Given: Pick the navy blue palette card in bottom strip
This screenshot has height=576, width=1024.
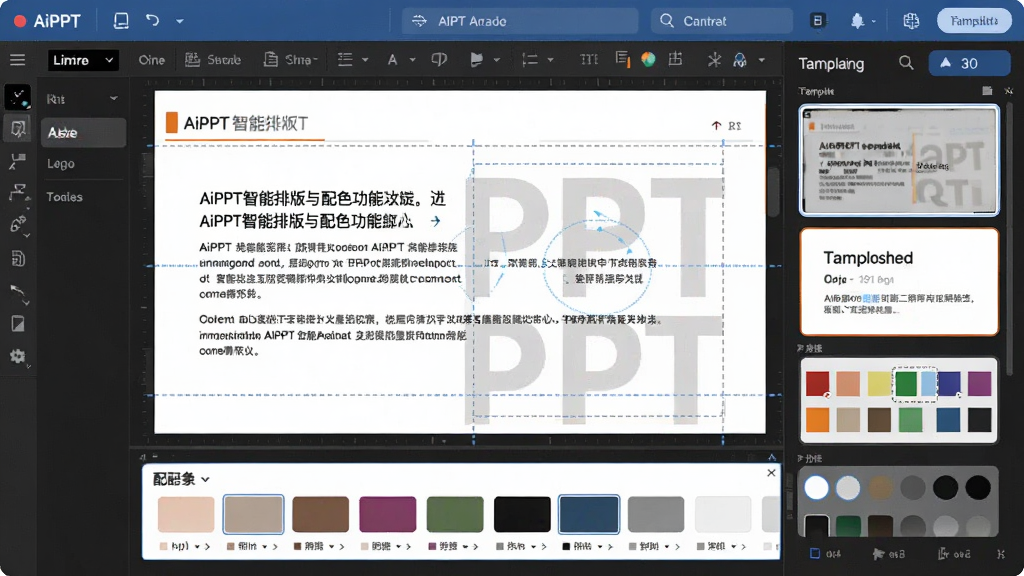Looking at the screenshot, I should point(588,514).
